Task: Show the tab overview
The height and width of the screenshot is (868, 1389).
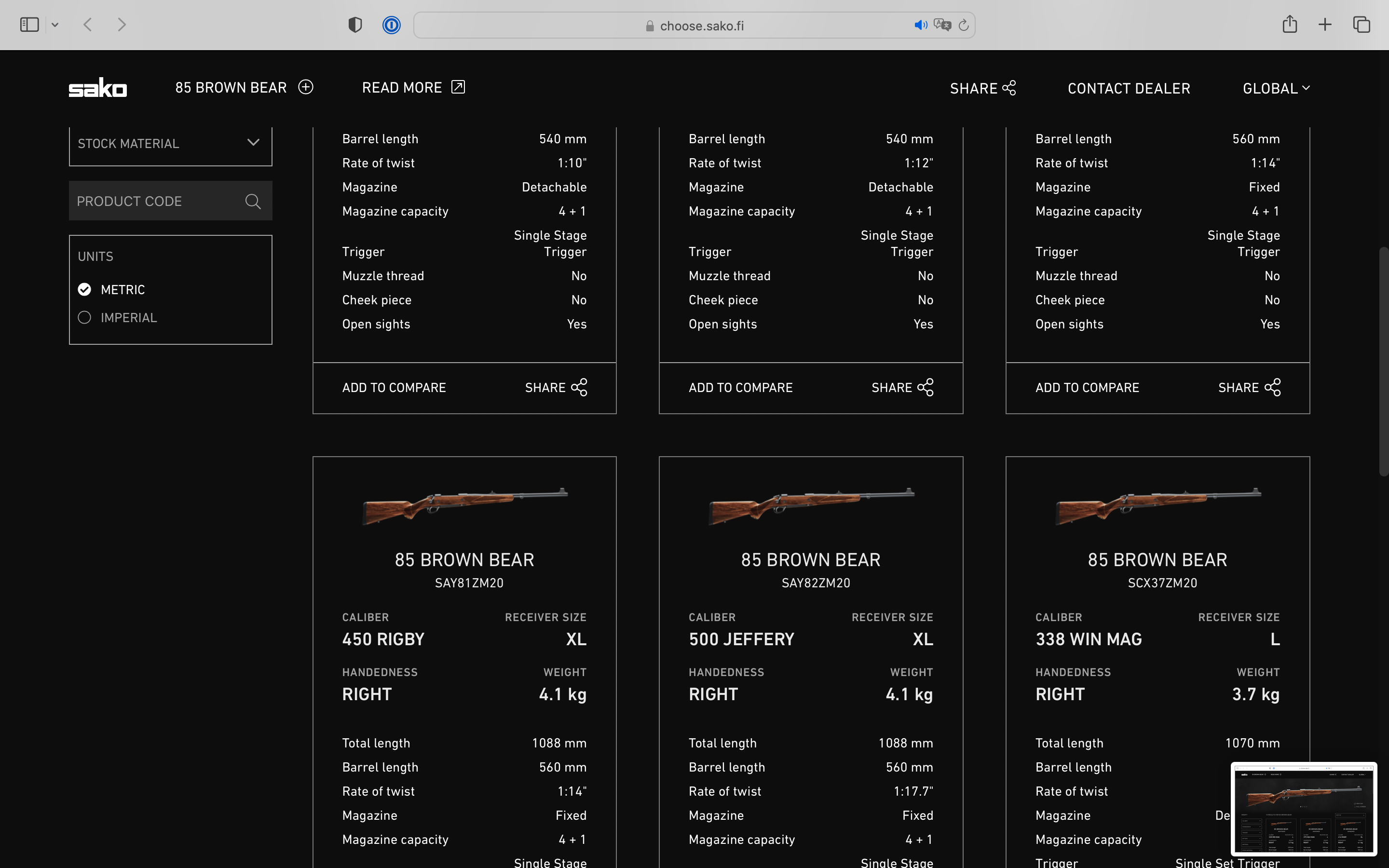Action: (x=1362, y=25)
